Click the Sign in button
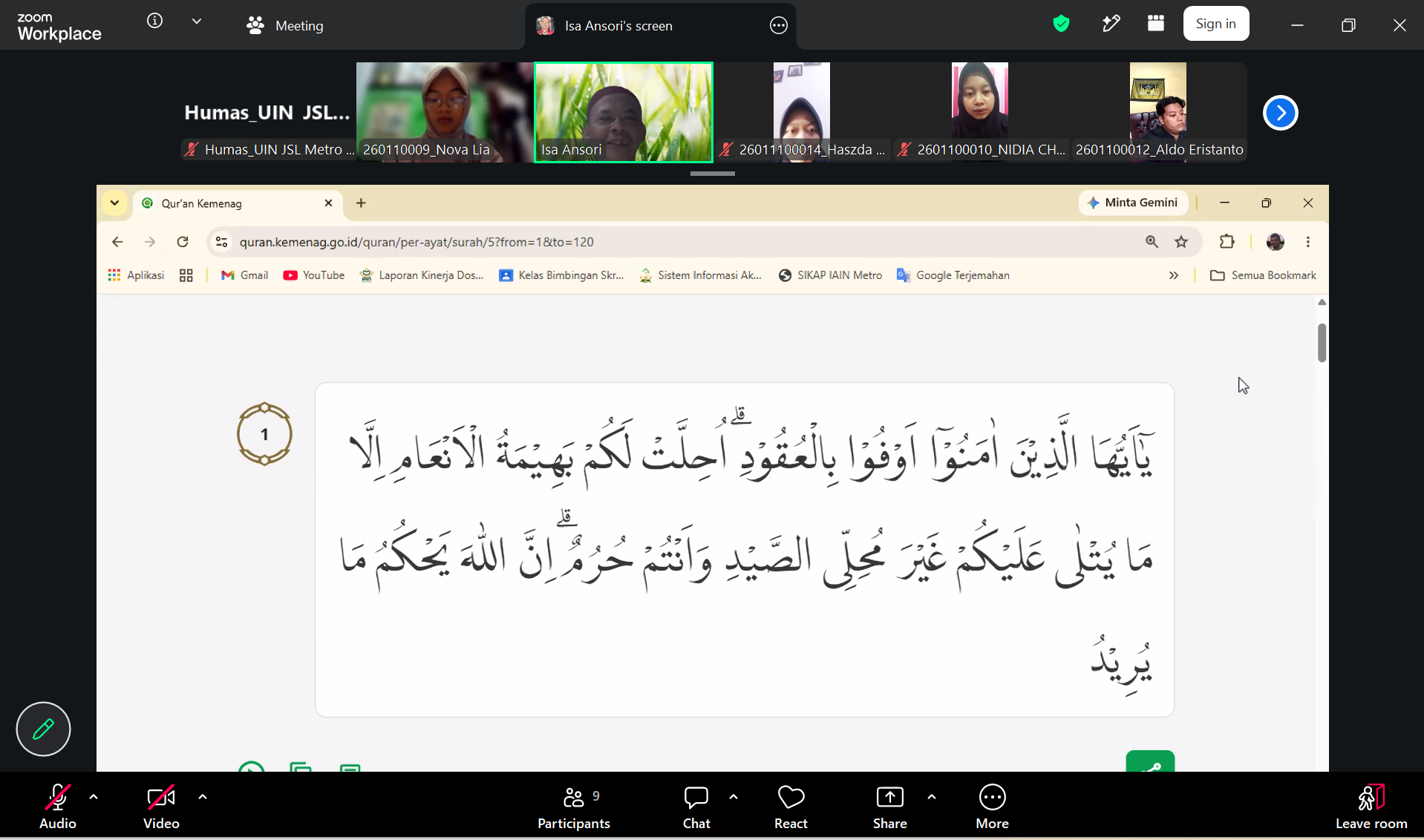The image size is (1424, 840). click(1215, 24)
